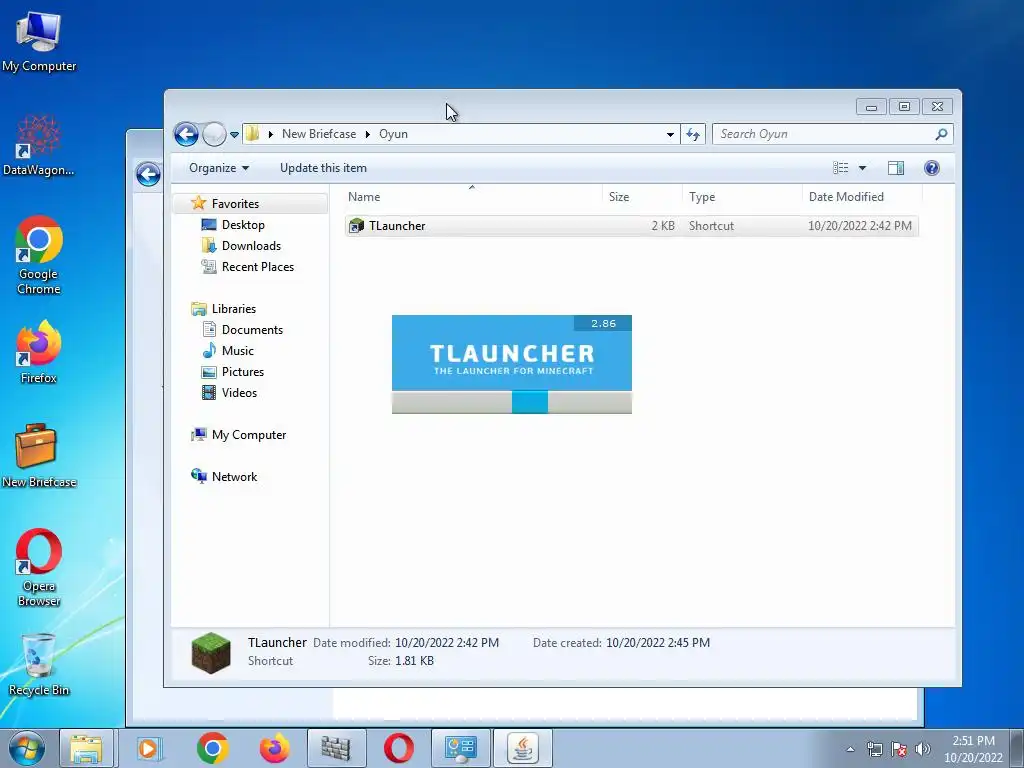The height and width of the screenshot is (768, 1024).
Task: Open the recent pages dropdown arrow
Action: 234,135
